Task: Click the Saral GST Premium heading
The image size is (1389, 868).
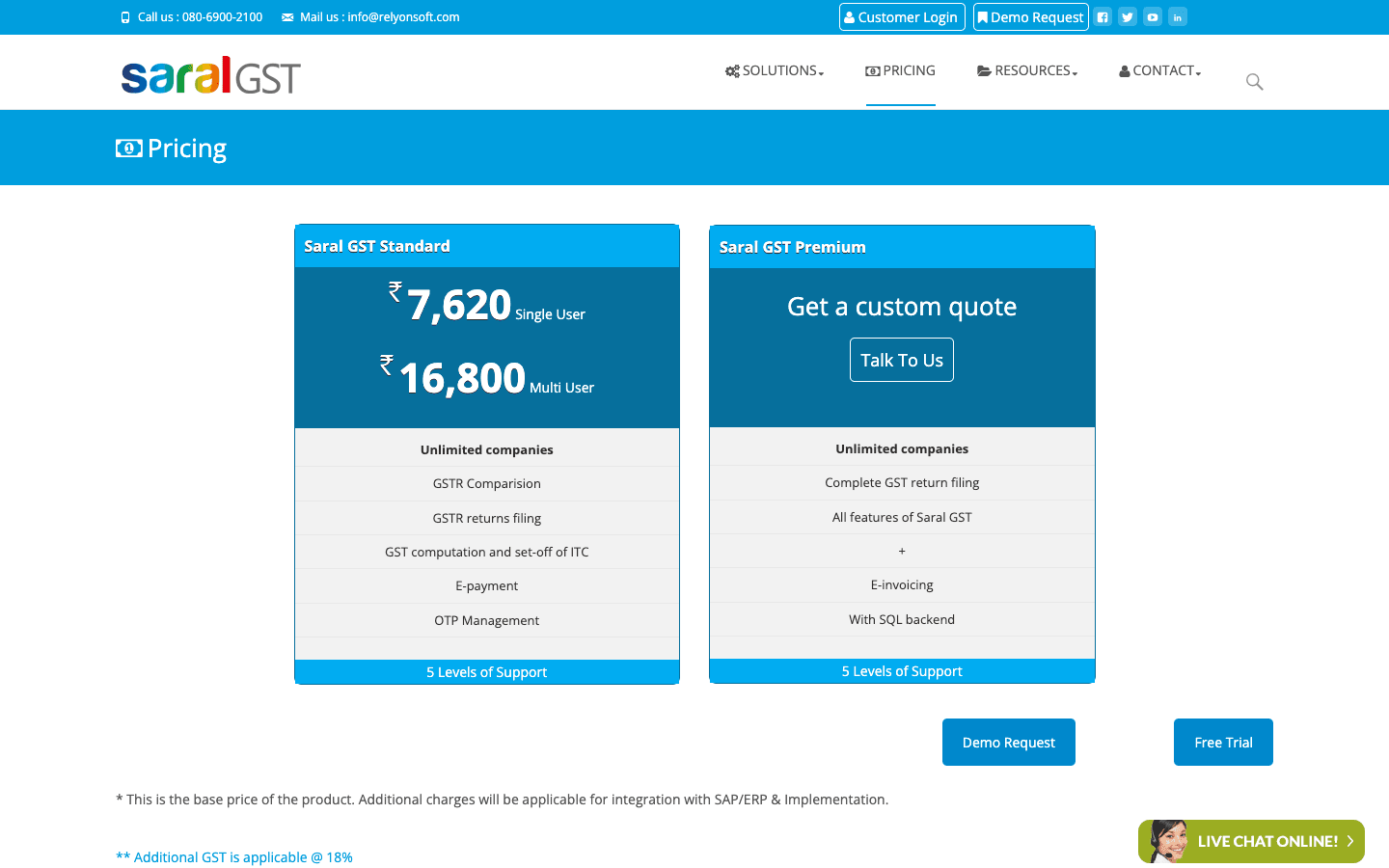Action: click(x=793, y=247)
